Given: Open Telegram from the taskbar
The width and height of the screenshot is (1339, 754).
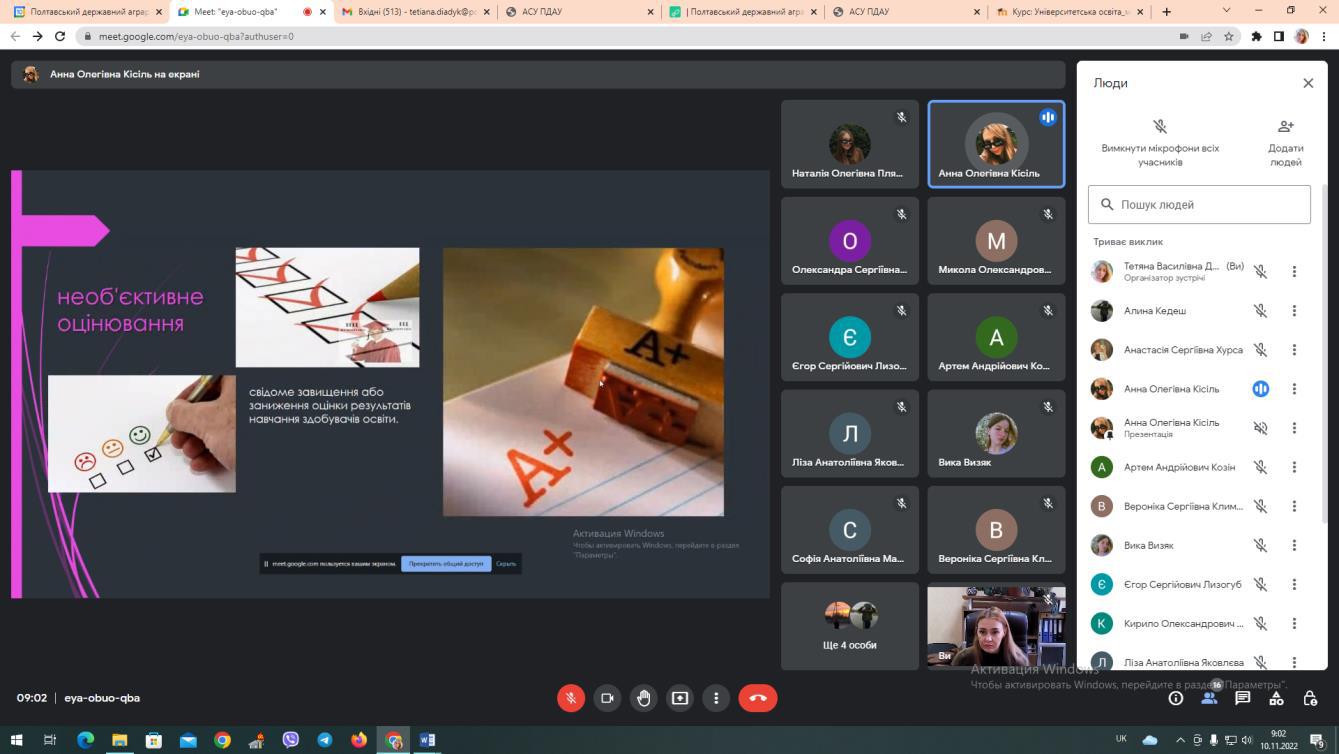Looking at the screenshot, I should [325, 740].
